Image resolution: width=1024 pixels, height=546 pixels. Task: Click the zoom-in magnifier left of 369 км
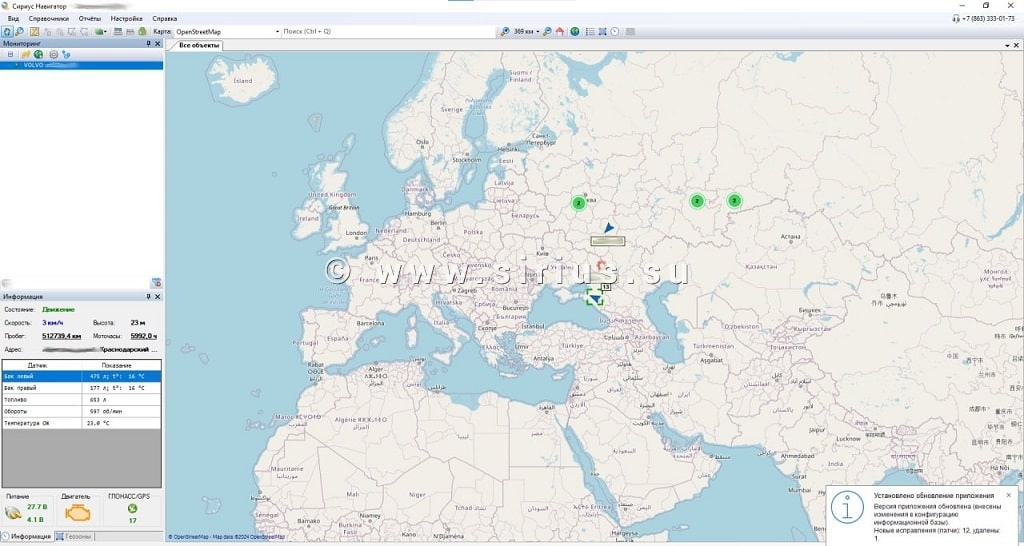point(505,32)
